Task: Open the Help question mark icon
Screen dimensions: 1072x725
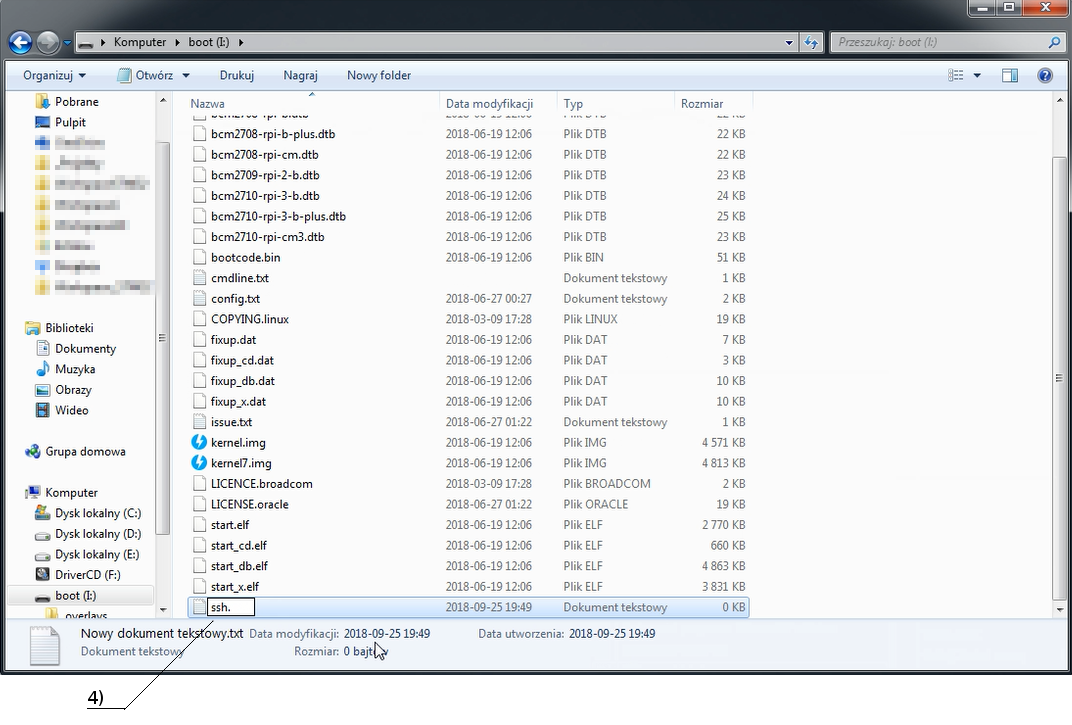Action: [1045, 75]
